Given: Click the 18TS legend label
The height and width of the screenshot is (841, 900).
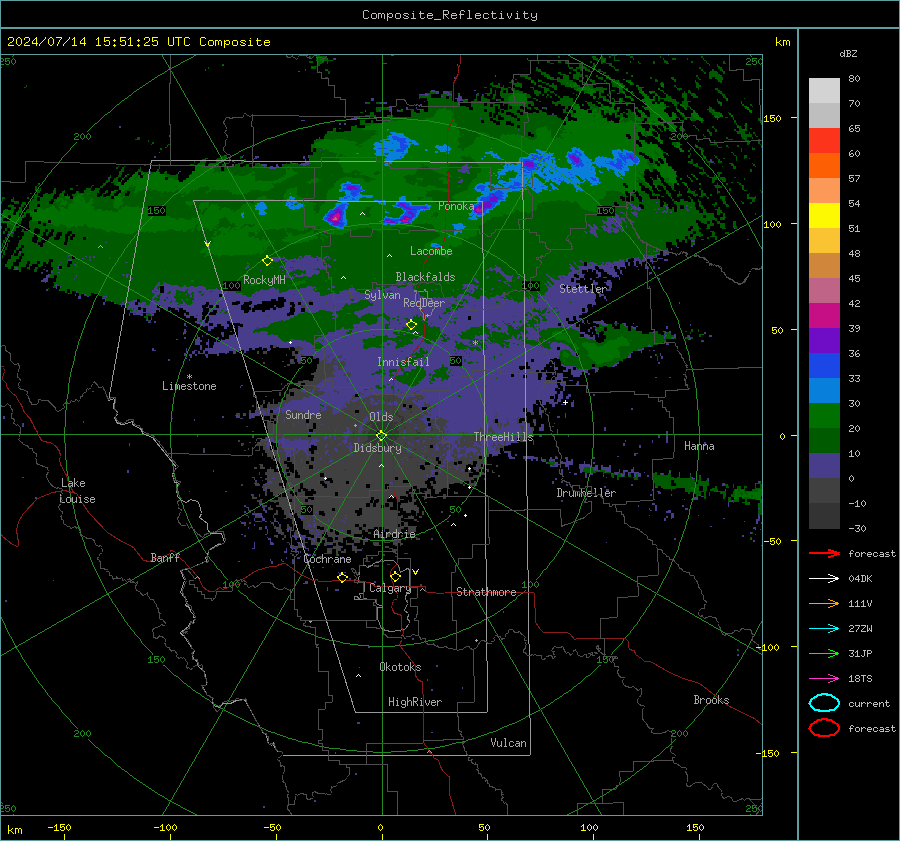Looking at the screenshot, I should (x=860, y=679).
